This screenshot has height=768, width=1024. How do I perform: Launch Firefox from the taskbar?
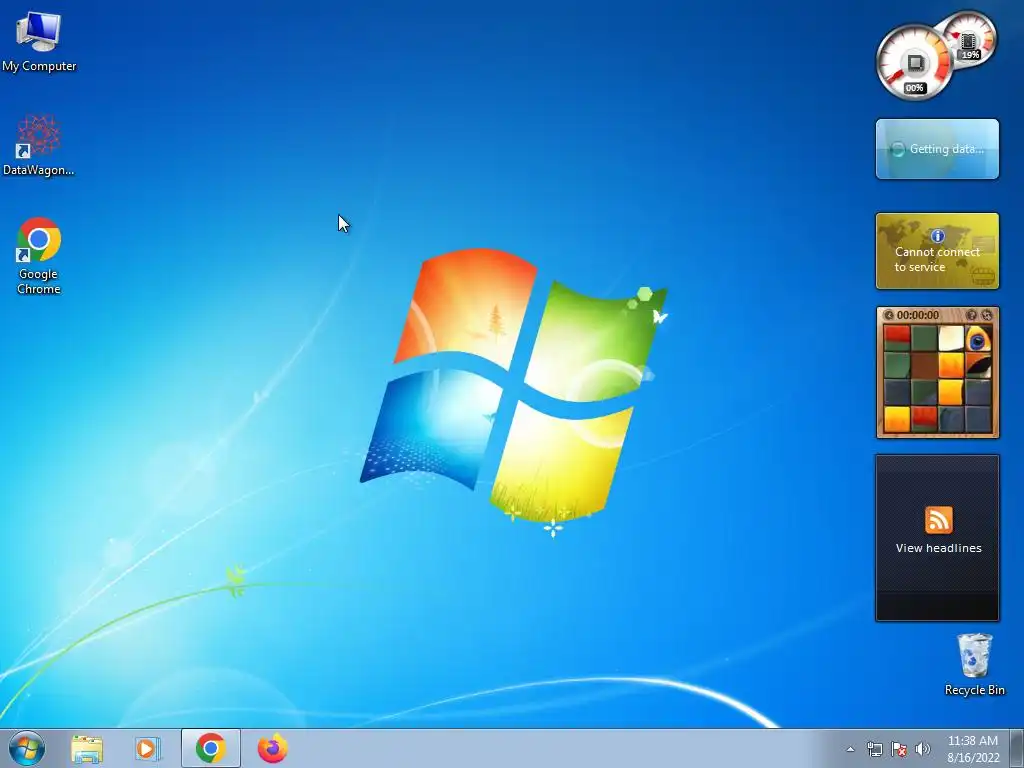(272, 748)
